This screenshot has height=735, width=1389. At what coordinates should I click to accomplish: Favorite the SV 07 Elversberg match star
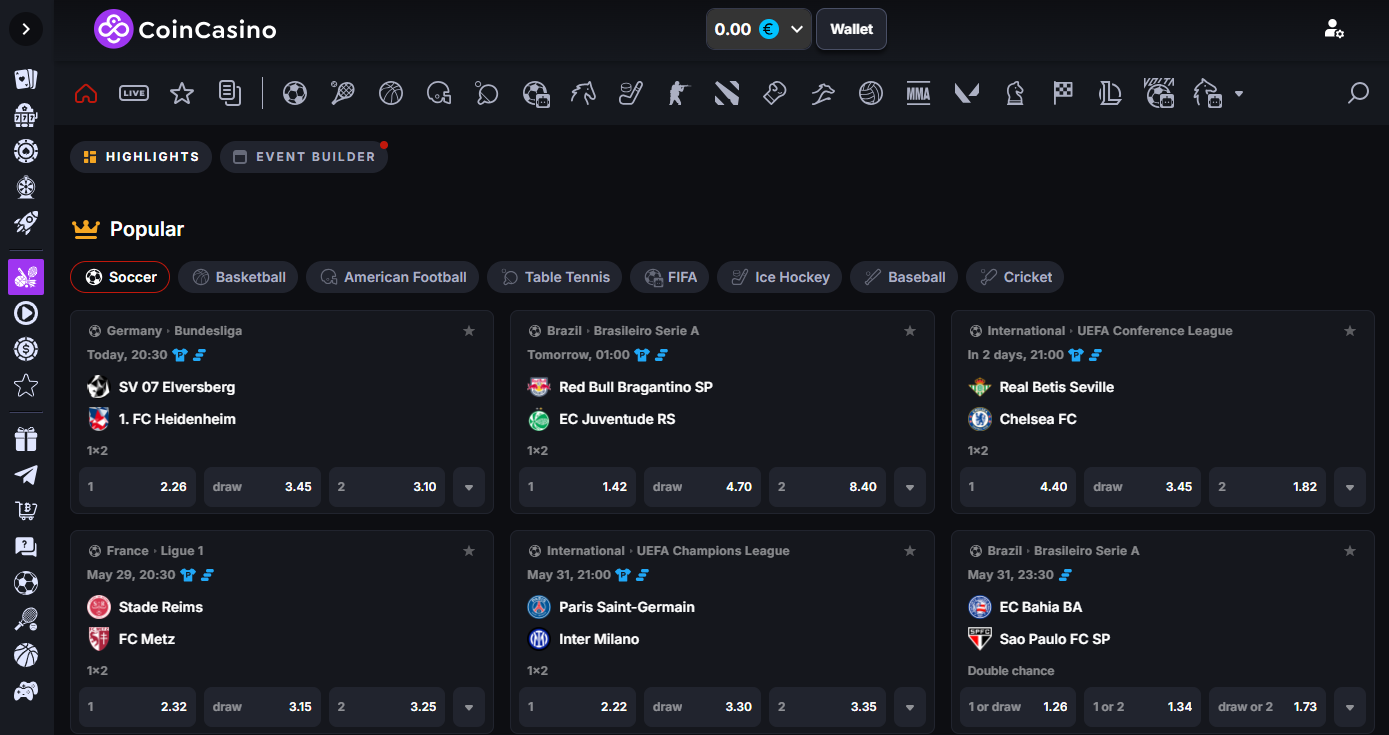point(469,331)
